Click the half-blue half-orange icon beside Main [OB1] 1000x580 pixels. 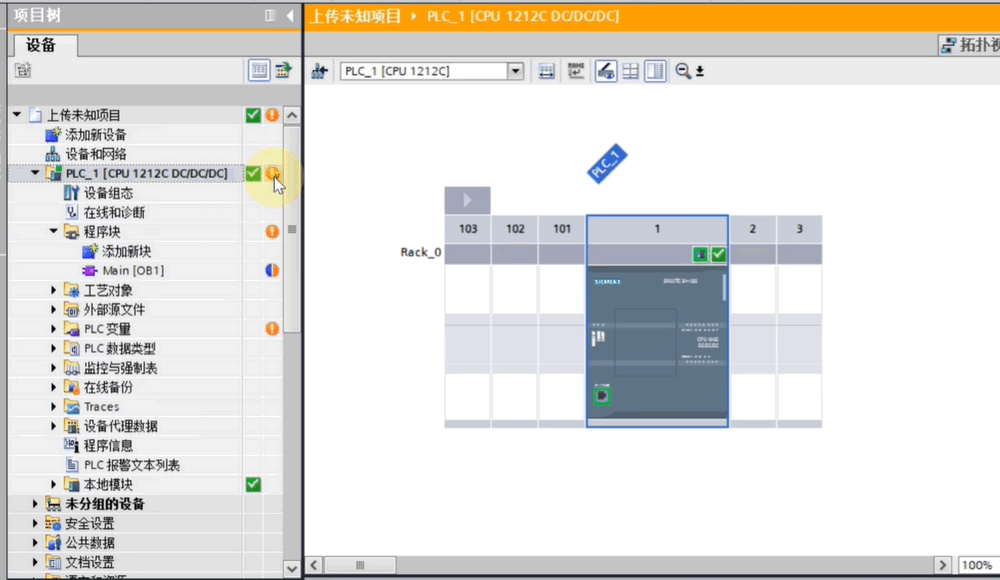click(x=272, y=271)
